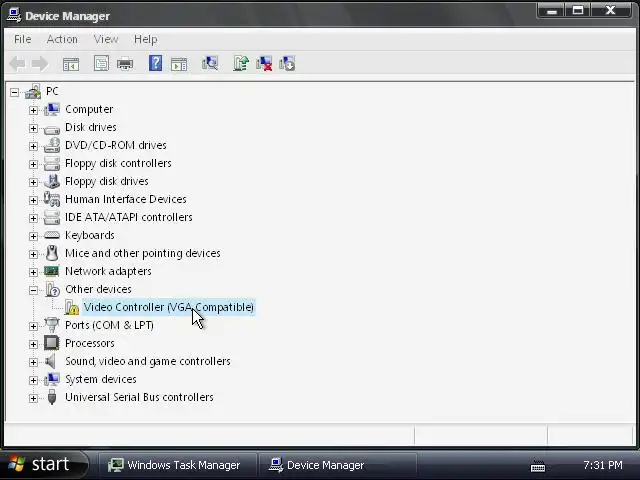This screenshot has height=480, width=640.
Task: Expand Sound, video and game controllers
Action: point(33,362)
